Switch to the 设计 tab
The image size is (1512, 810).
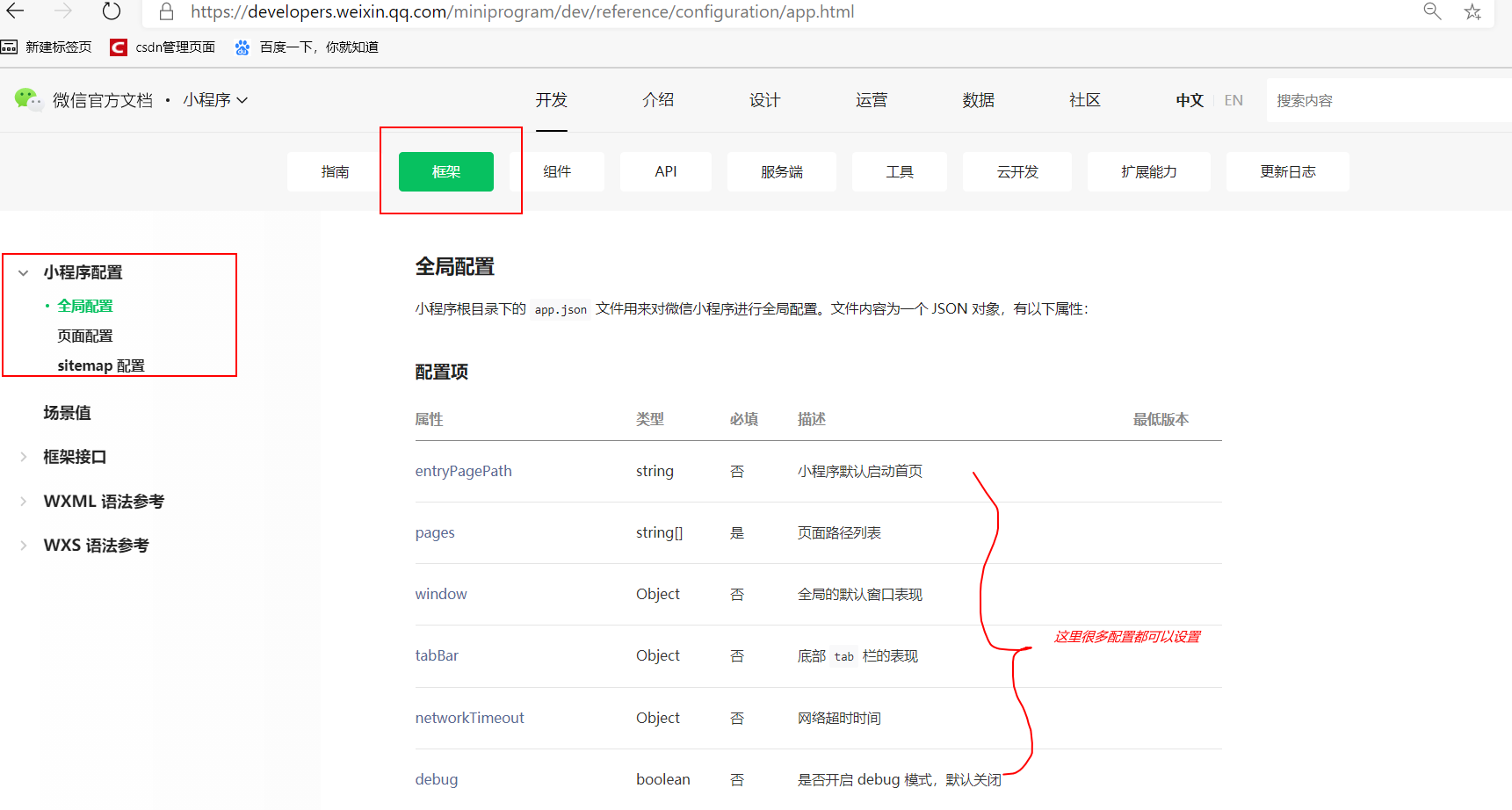point(763,99)
